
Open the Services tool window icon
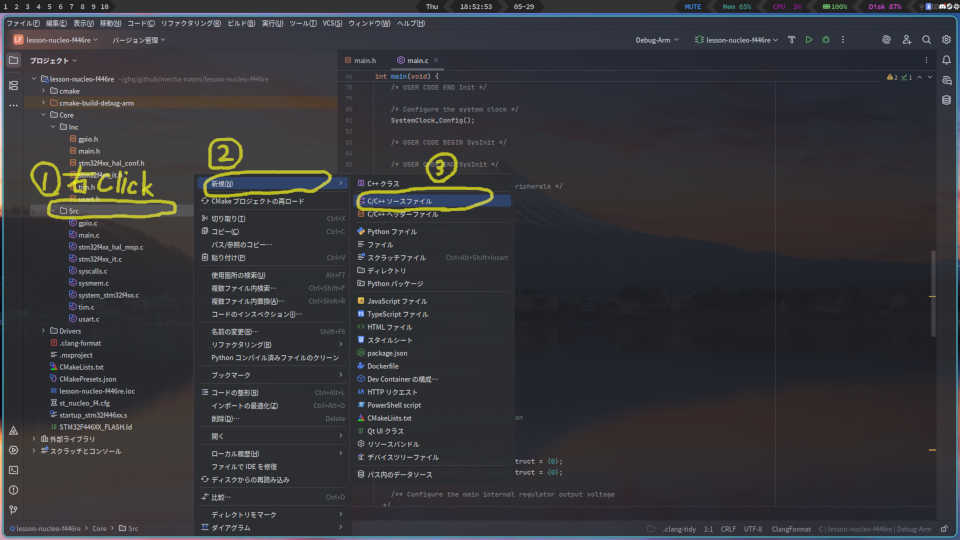point(13,450)
